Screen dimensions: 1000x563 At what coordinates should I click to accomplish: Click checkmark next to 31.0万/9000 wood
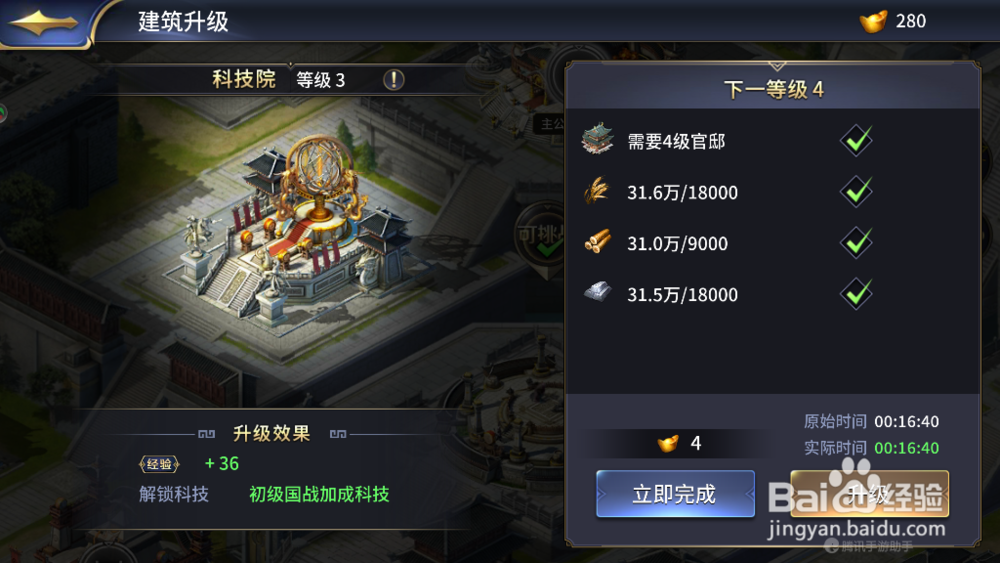coord(857,242)
